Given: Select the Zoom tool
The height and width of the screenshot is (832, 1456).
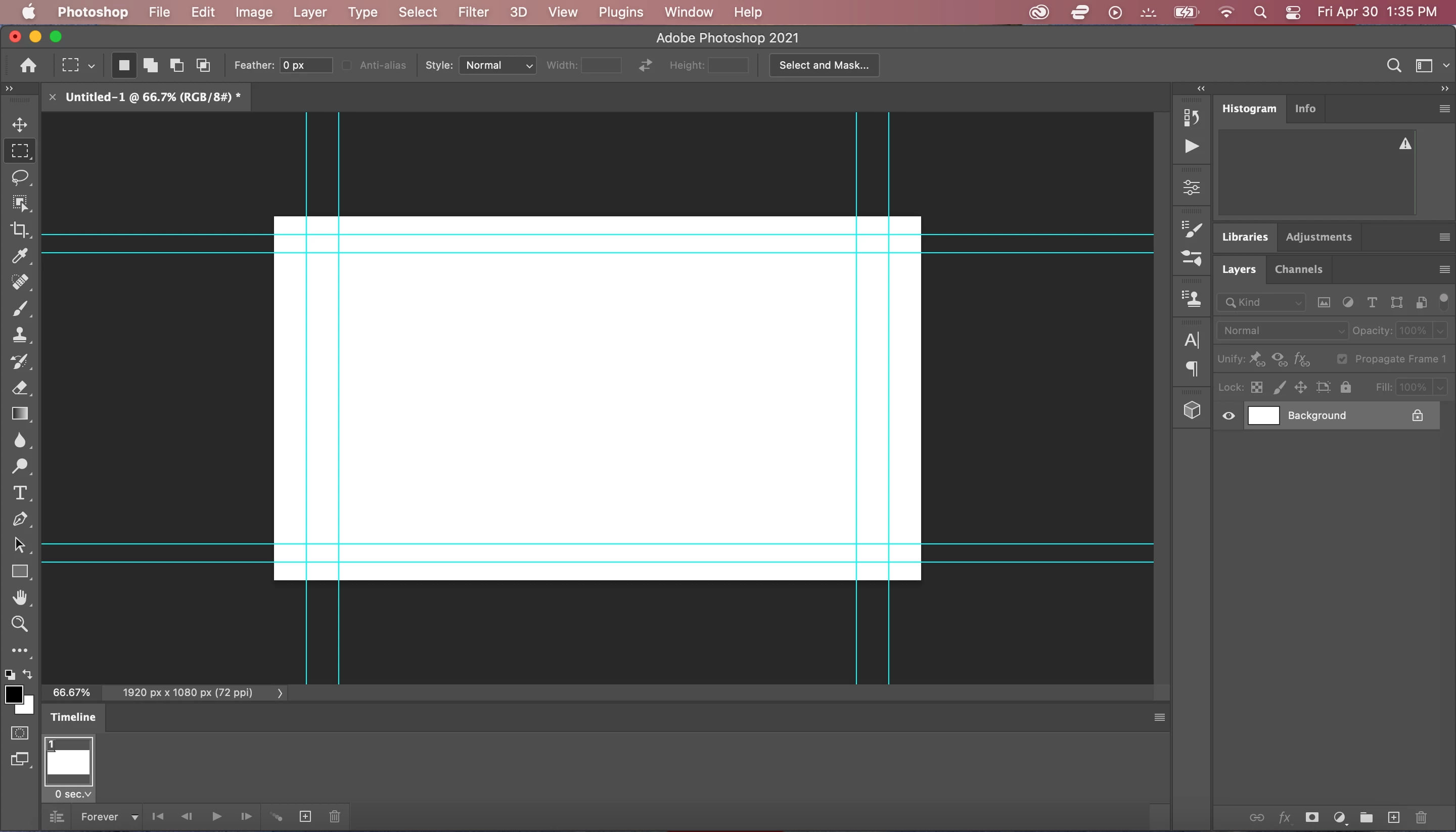Looking at the screenshot, I should click(19, 624).
